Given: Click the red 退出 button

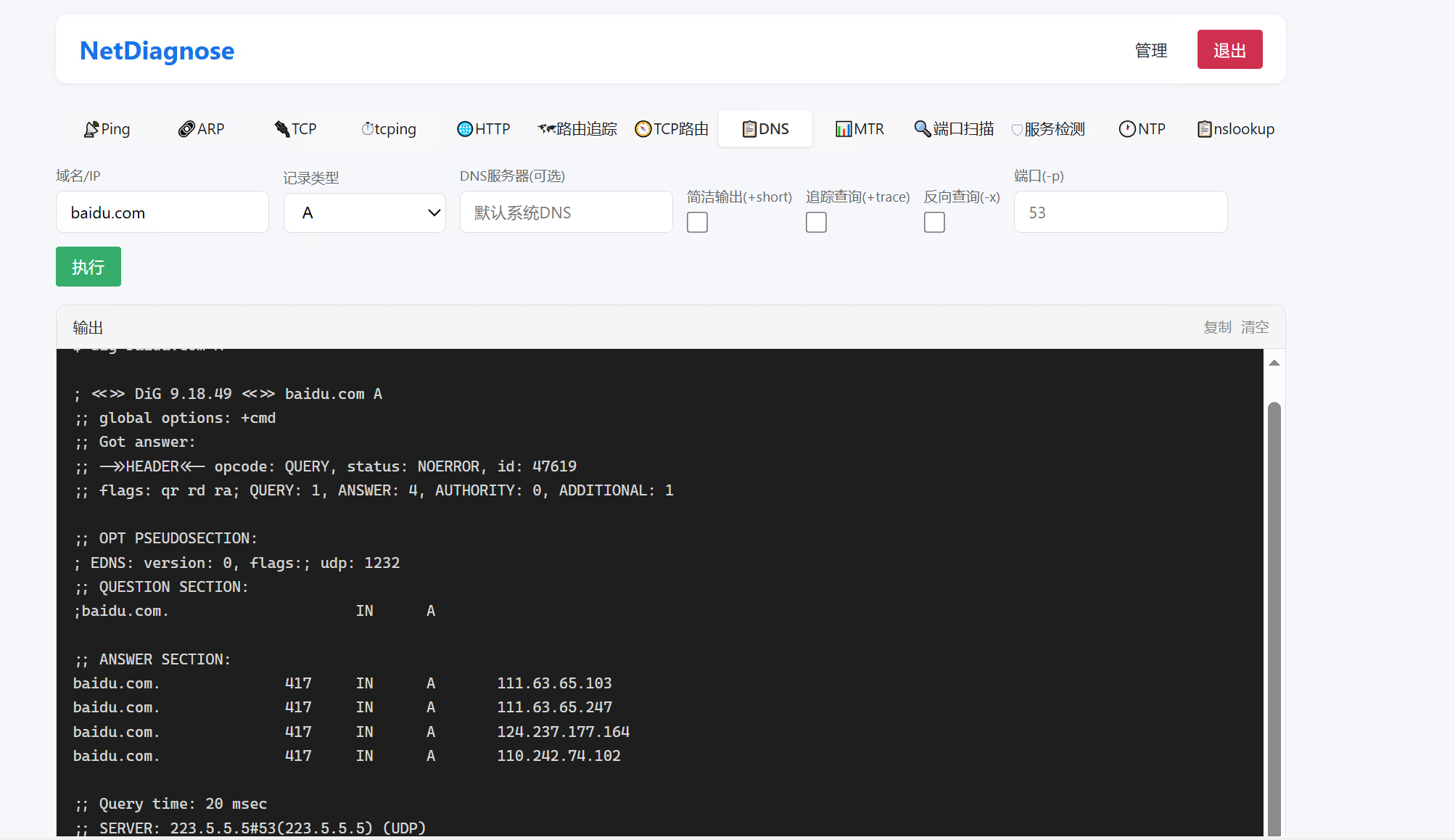Looking at the screenshot, I should click(1229, 49).
